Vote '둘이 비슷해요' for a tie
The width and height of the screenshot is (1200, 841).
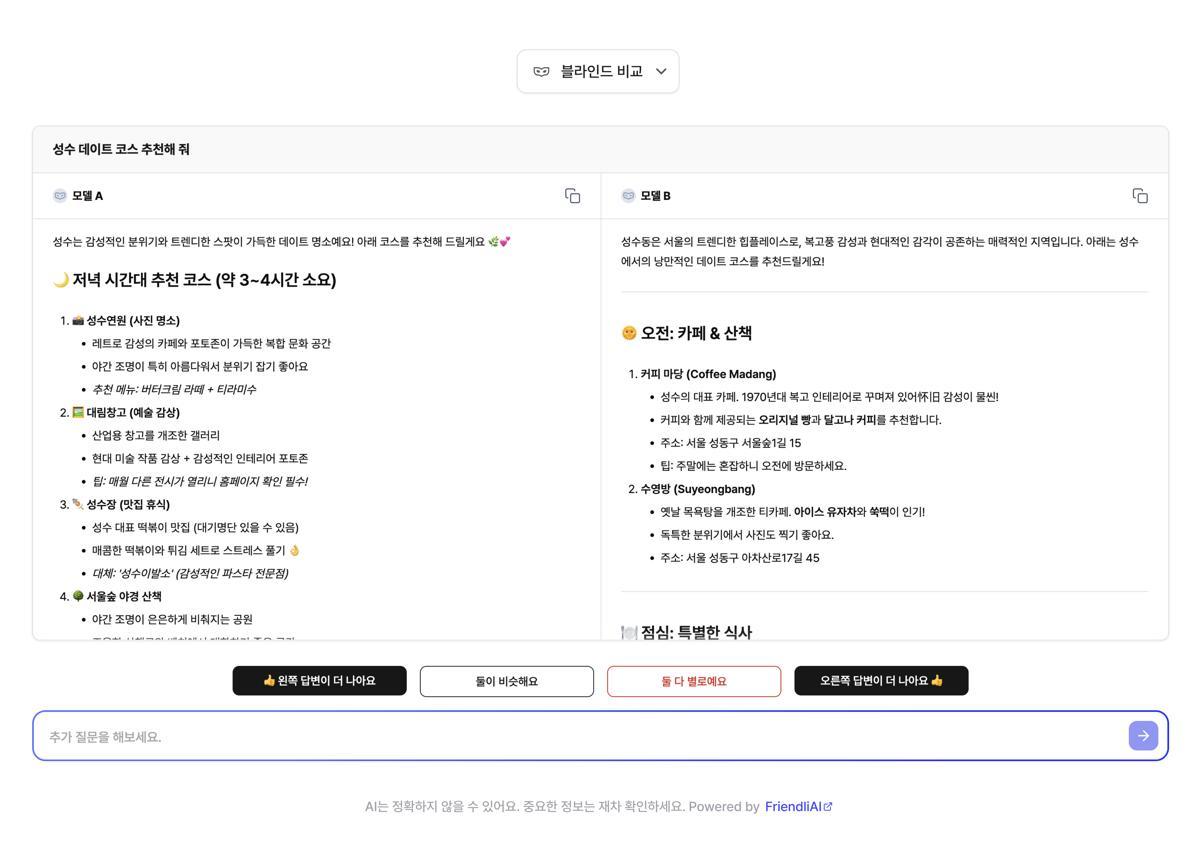click(506, 680)
